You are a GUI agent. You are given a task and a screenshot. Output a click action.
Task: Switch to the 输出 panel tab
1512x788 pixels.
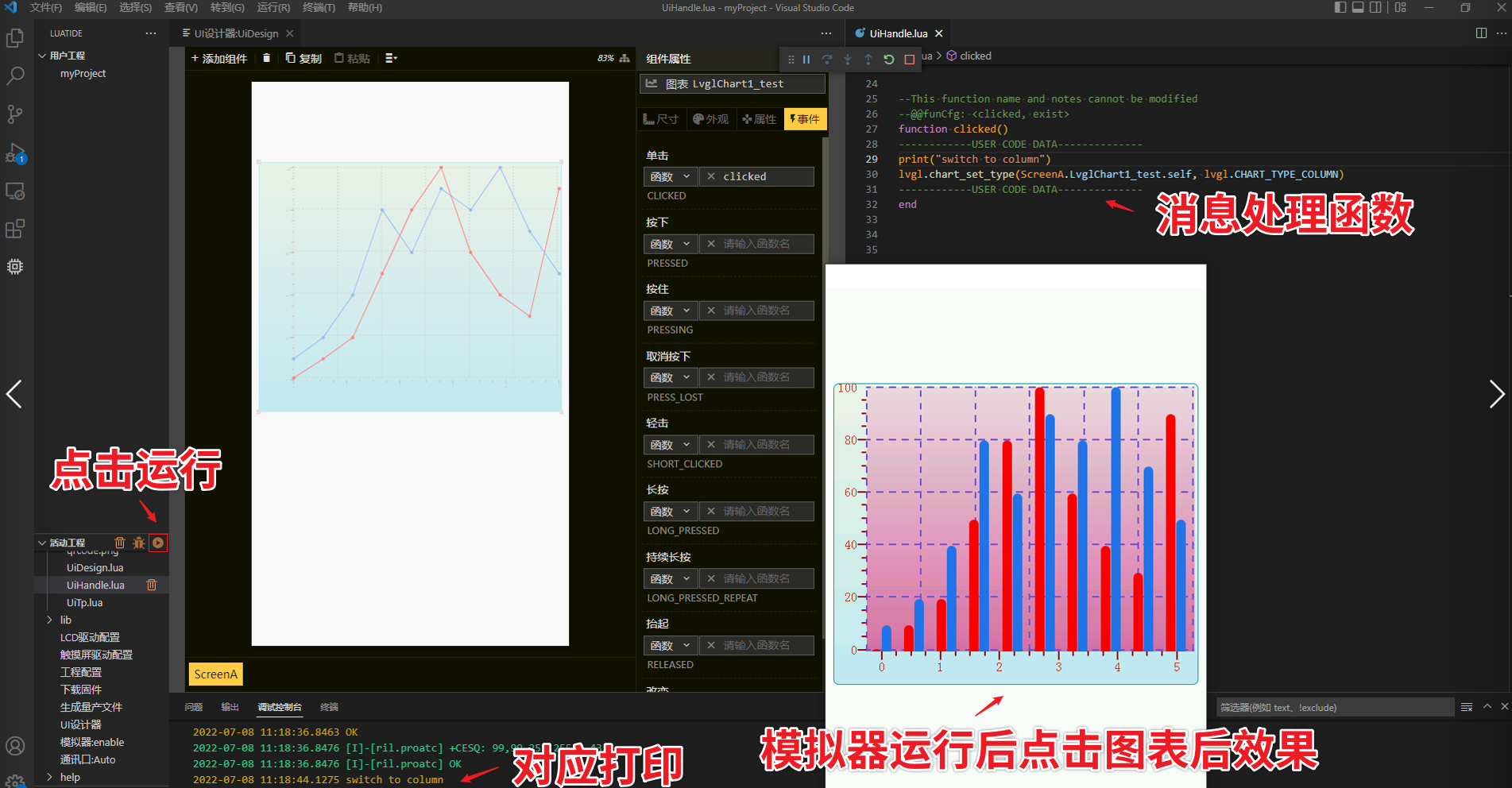(230, 707)
